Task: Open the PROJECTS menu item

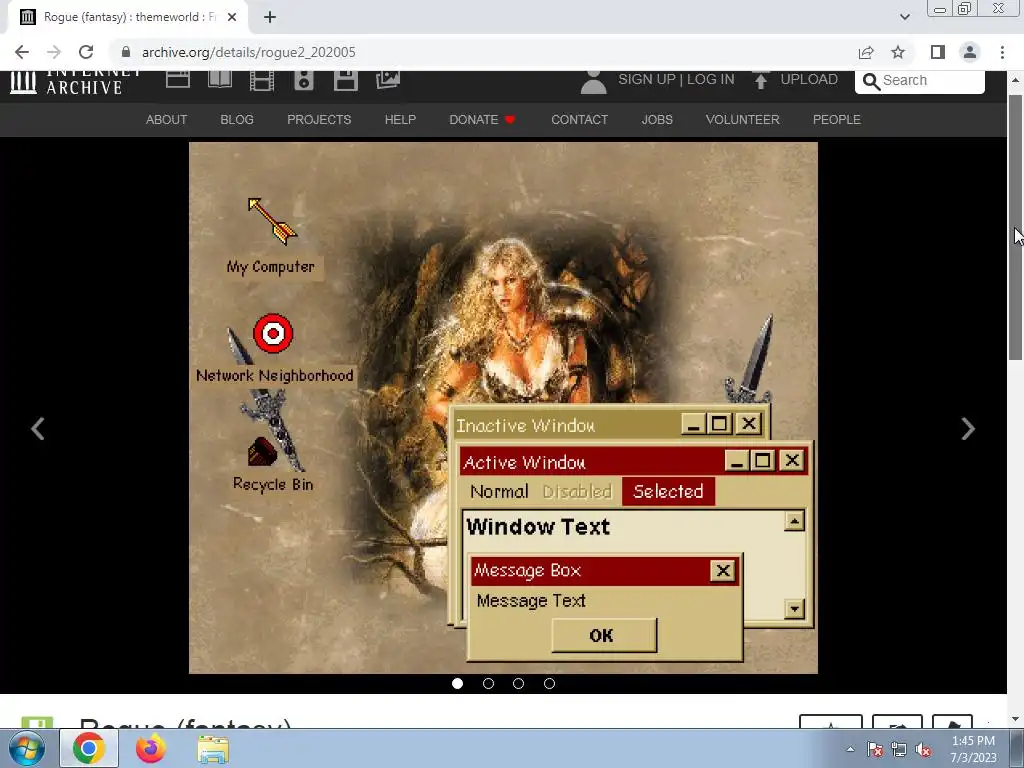Action: point(319,120)
